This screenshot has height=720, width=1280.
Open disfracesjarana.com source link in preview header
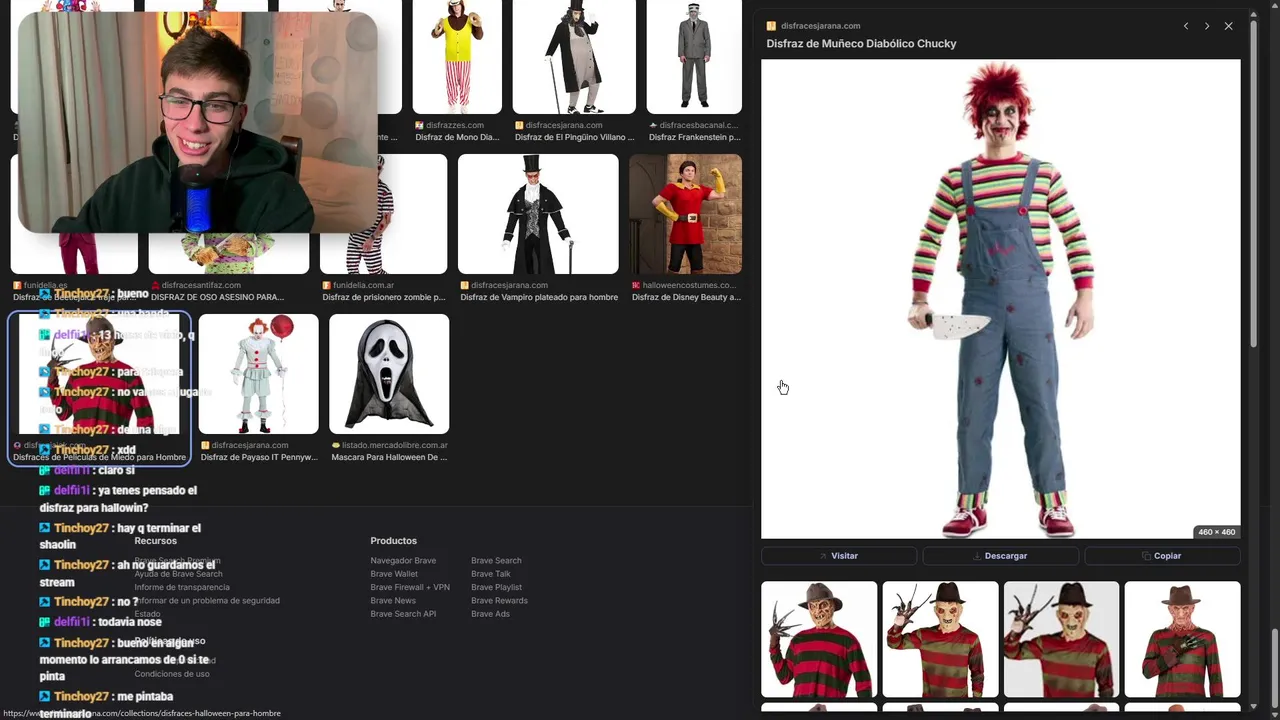click(820, 26)
